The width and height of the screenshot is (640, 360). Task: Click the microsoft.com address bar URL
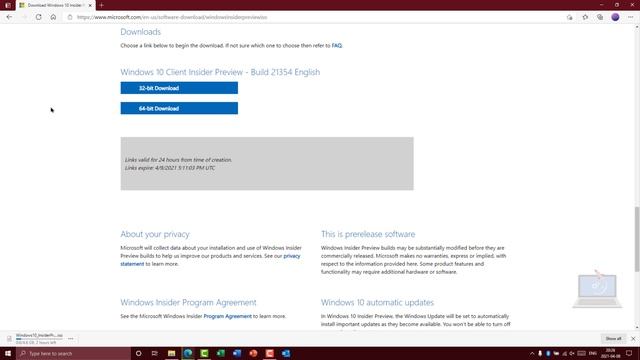click(172, 17)
